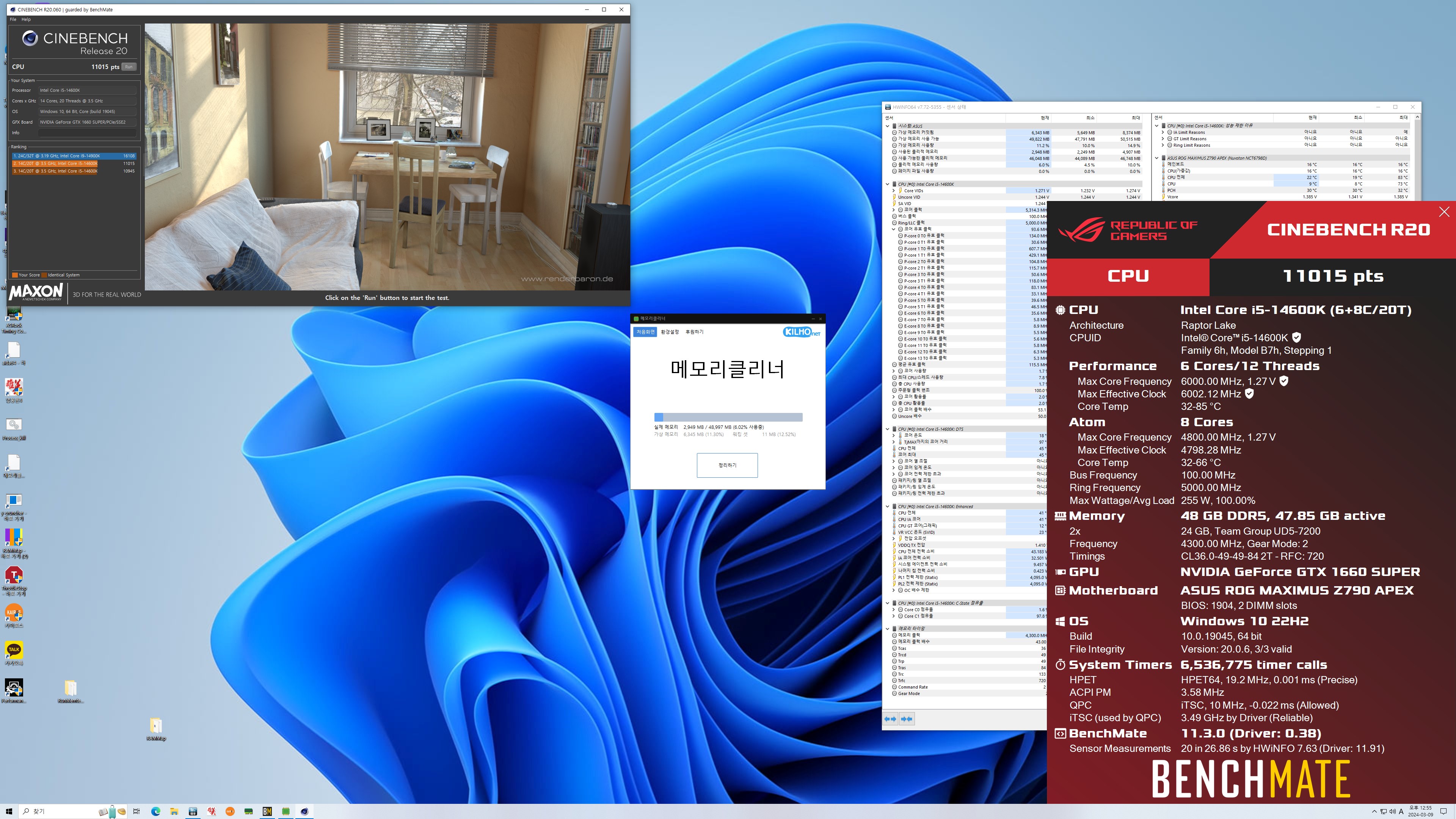Screen dimensions: 1456x819
Task: Switch to HWiNFO64 via taskbar icon
Action: 193,811
